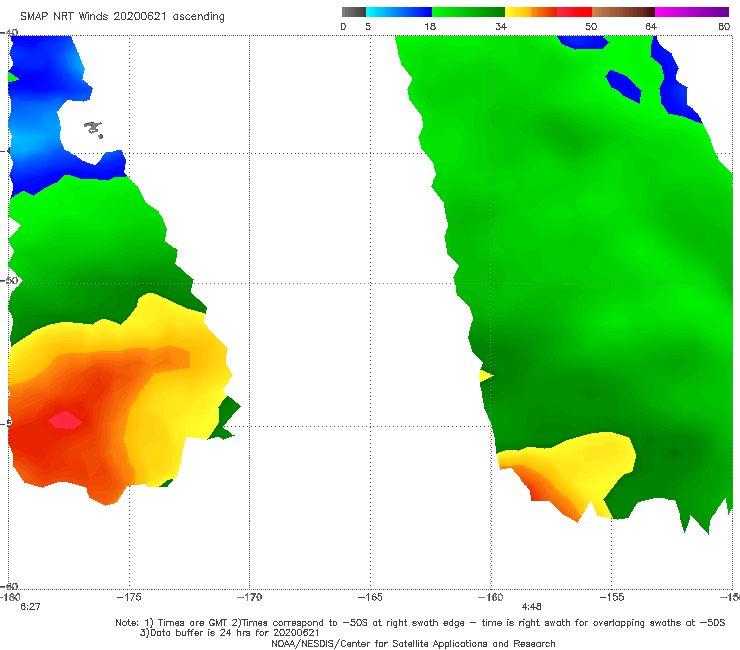This screenshot has width=740, height=650.
Task: Select the brown 50-64 color bar segment
Action: point(623,12)
